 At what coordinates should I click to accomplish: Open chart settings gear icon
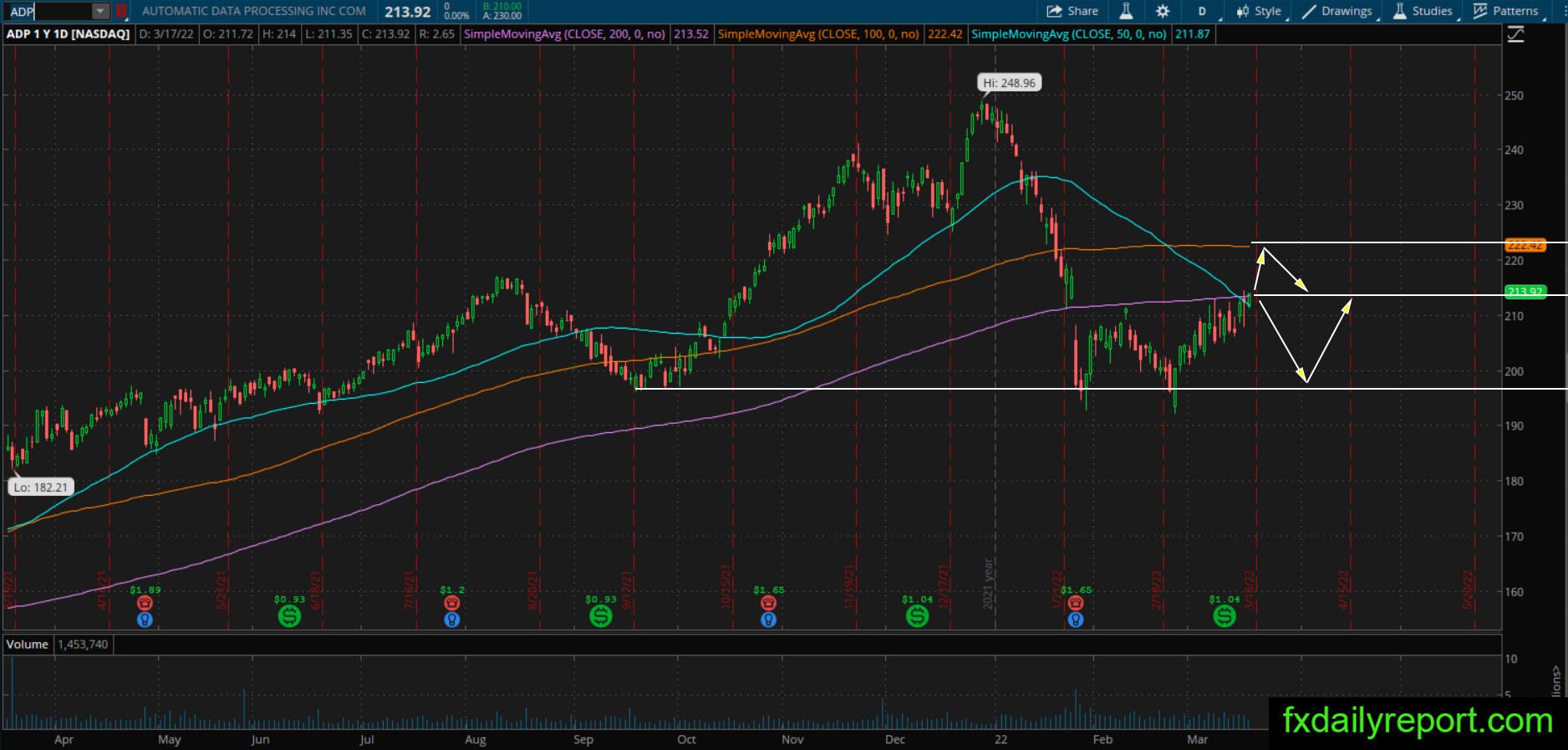click(1163, 11)
